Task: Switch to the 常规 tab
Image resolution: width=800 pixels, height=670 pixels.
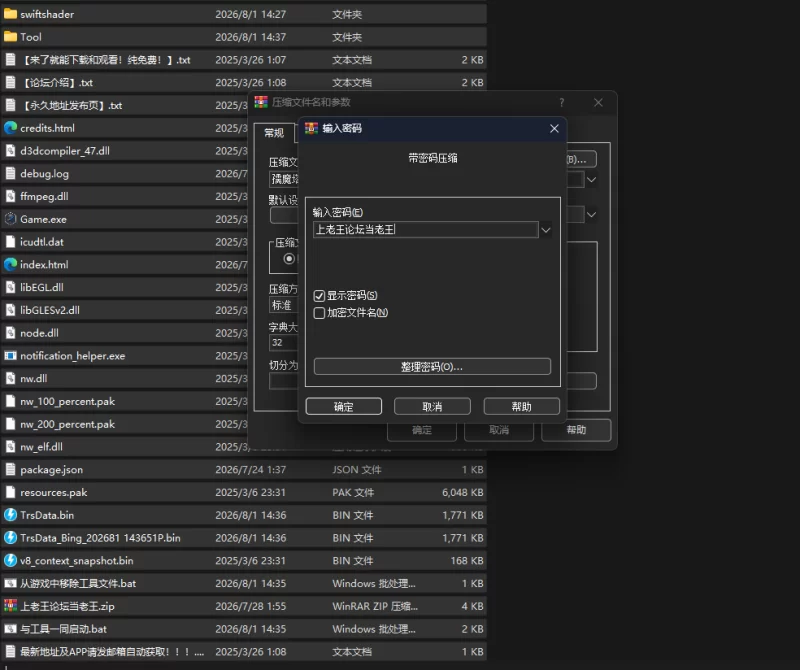Action: point(274,133)
